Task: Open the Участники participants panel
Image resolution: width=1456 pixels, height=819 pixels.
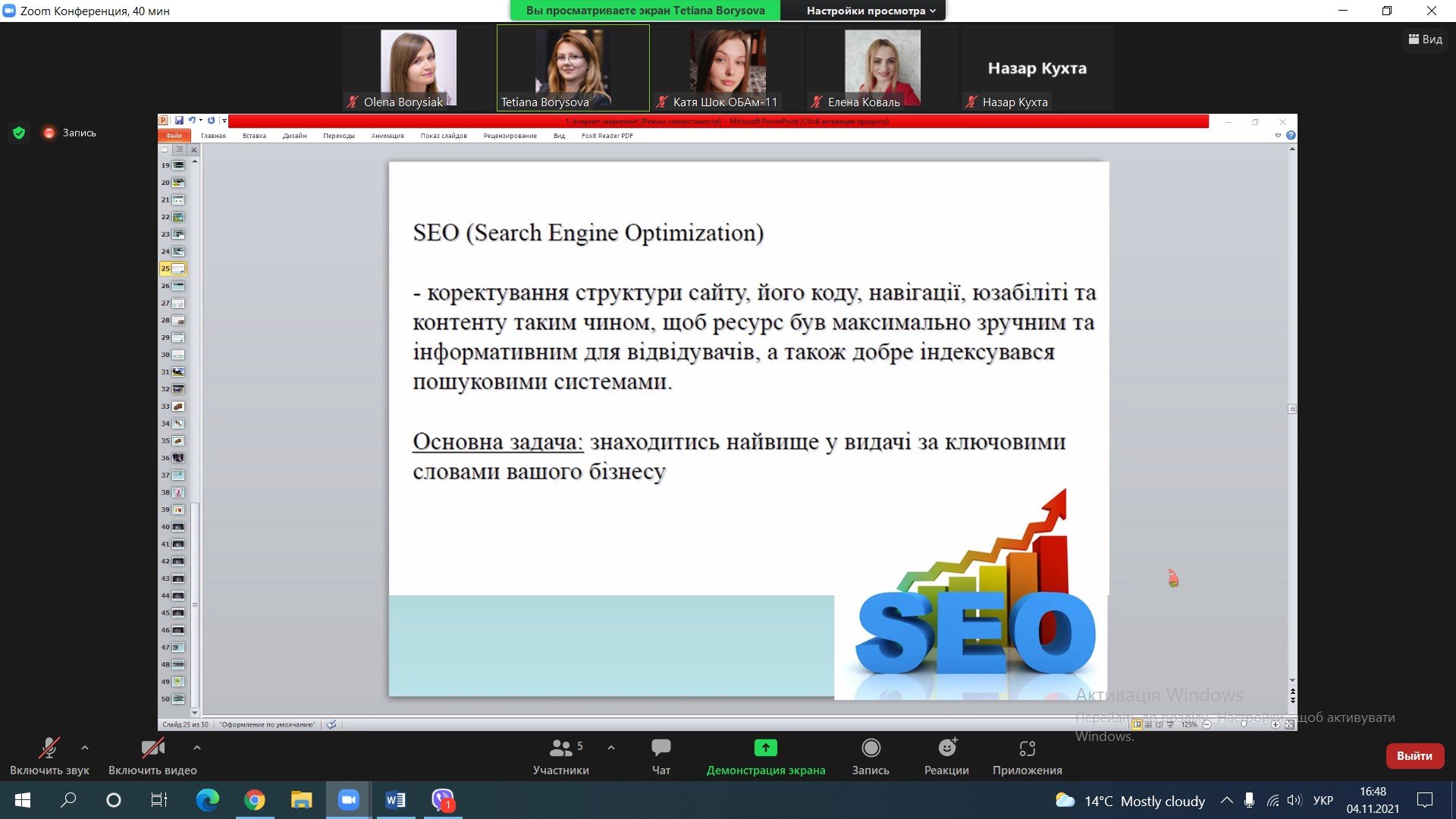Action: pos(561,757)
